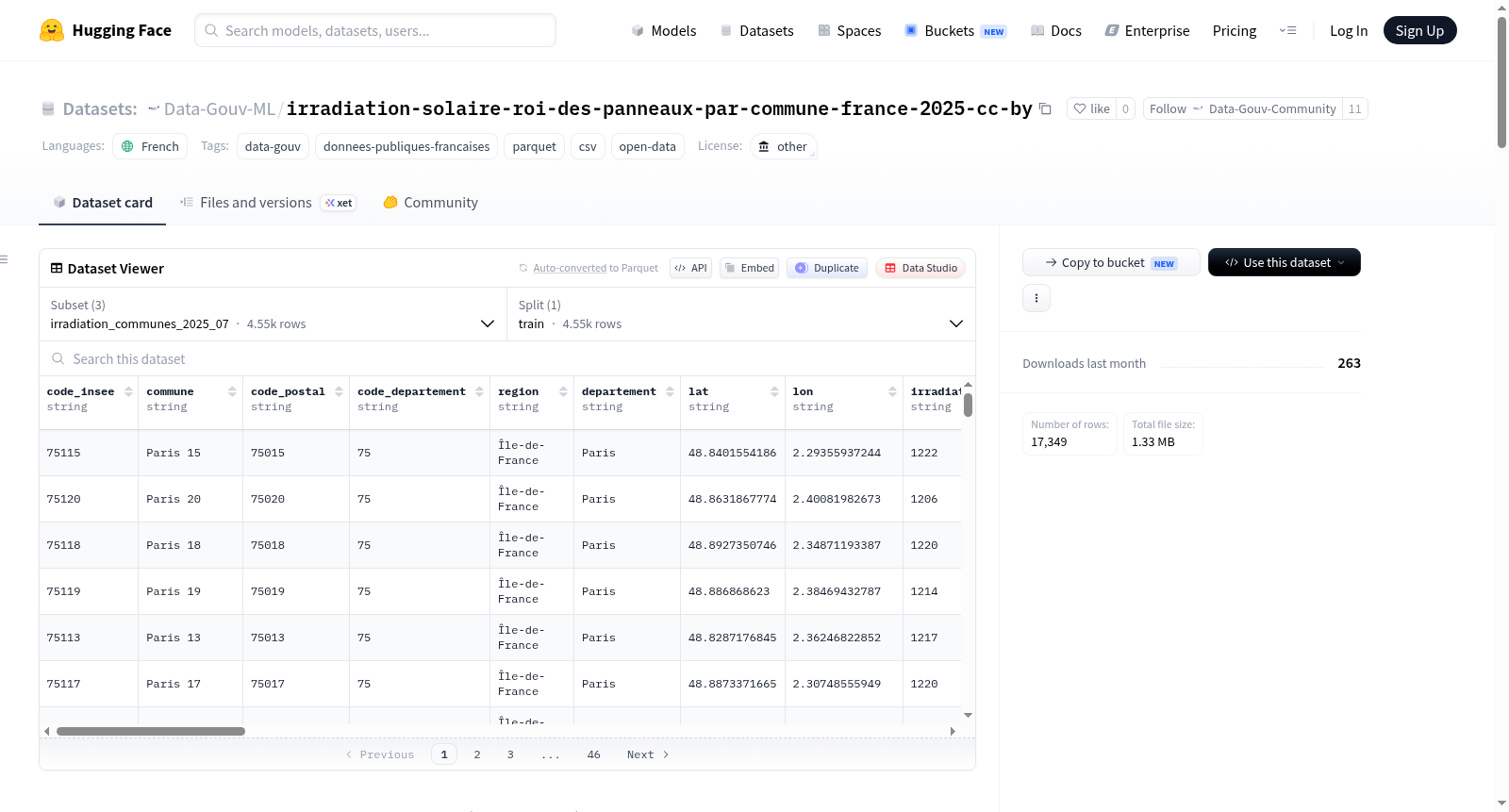
Task: Sort by departement column sort icon
Action: click(x=670, y=391)
